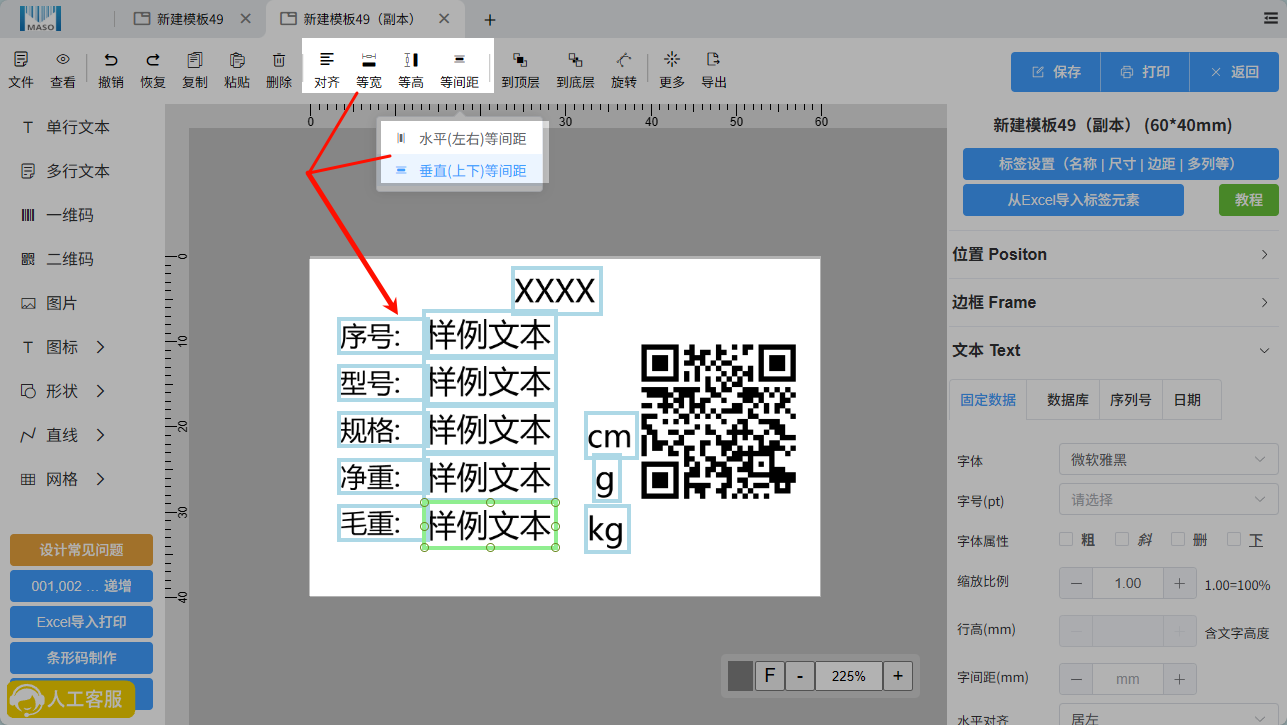Add a 图片 image element
This screenshot has width=1287, height=725.
tap(50, 303)
